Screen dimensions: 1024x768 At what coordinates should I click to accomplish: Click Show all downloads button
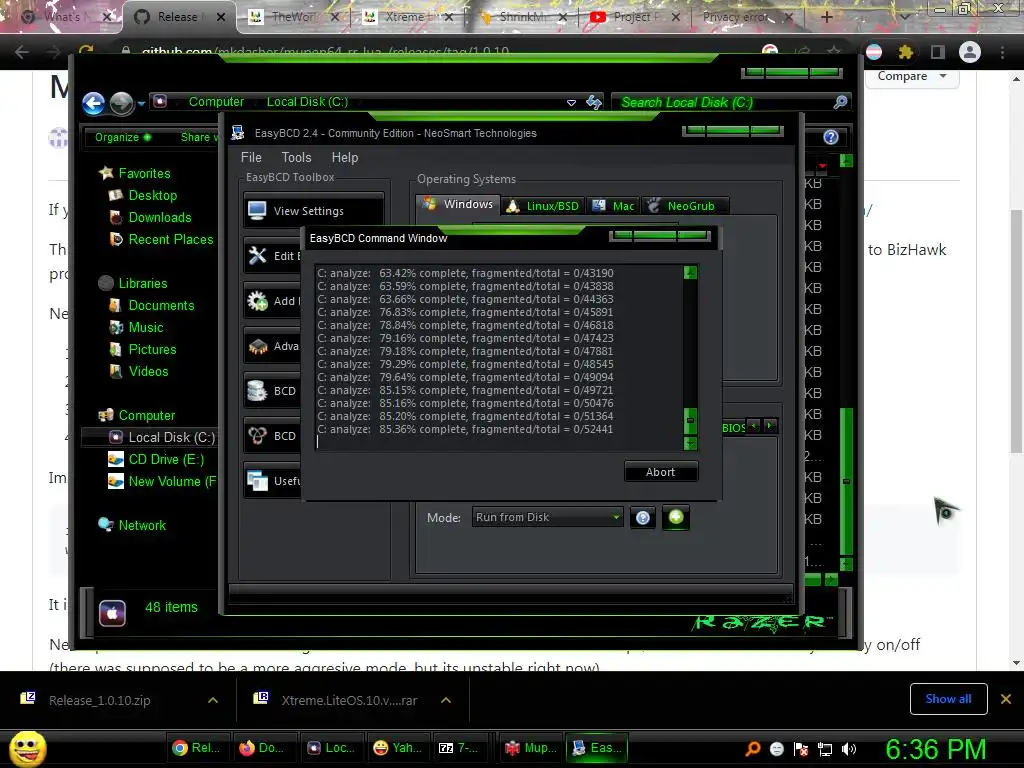pos(948,699)
